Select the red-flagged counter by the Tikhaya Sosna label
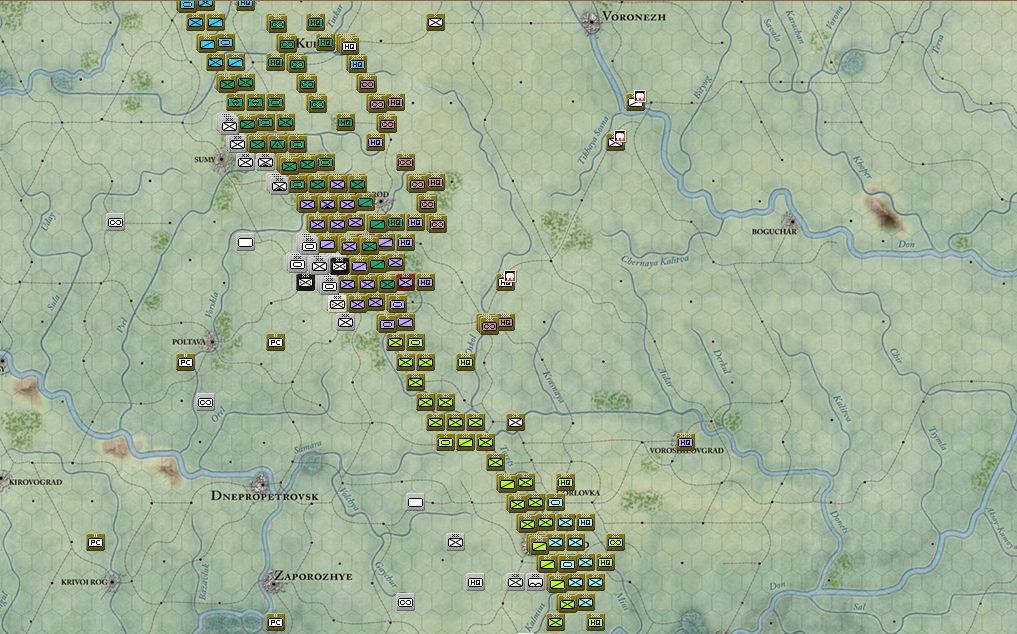The width and height of the screenshot is (1017, 634). click(616, 140)
